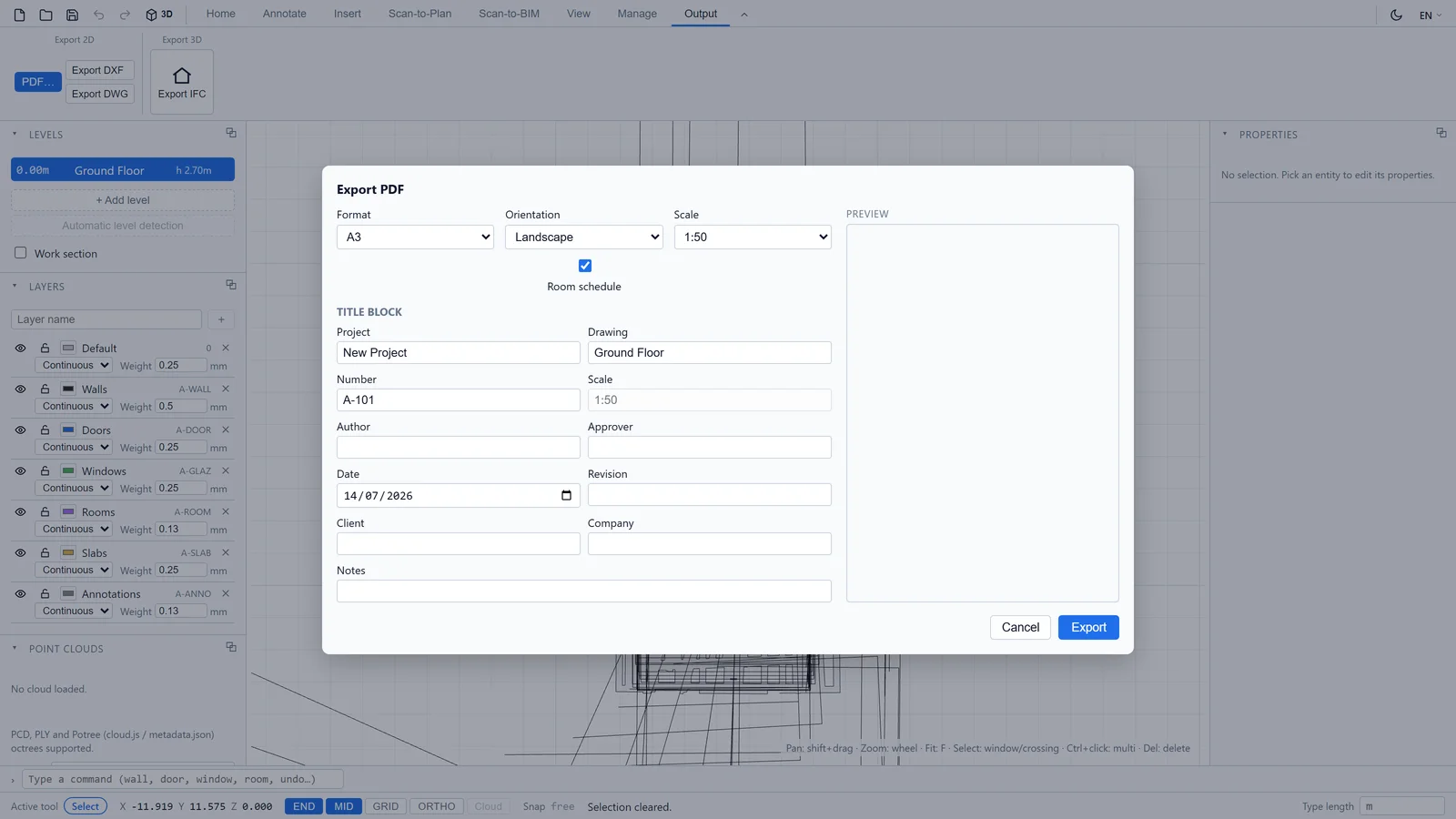Click the add layer plus icon
The image size is (1456, 819).
221,319
